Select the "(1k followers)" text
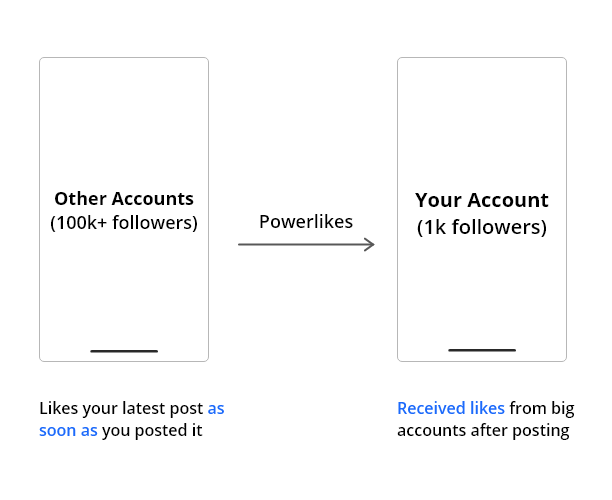 tap(482, 227)
